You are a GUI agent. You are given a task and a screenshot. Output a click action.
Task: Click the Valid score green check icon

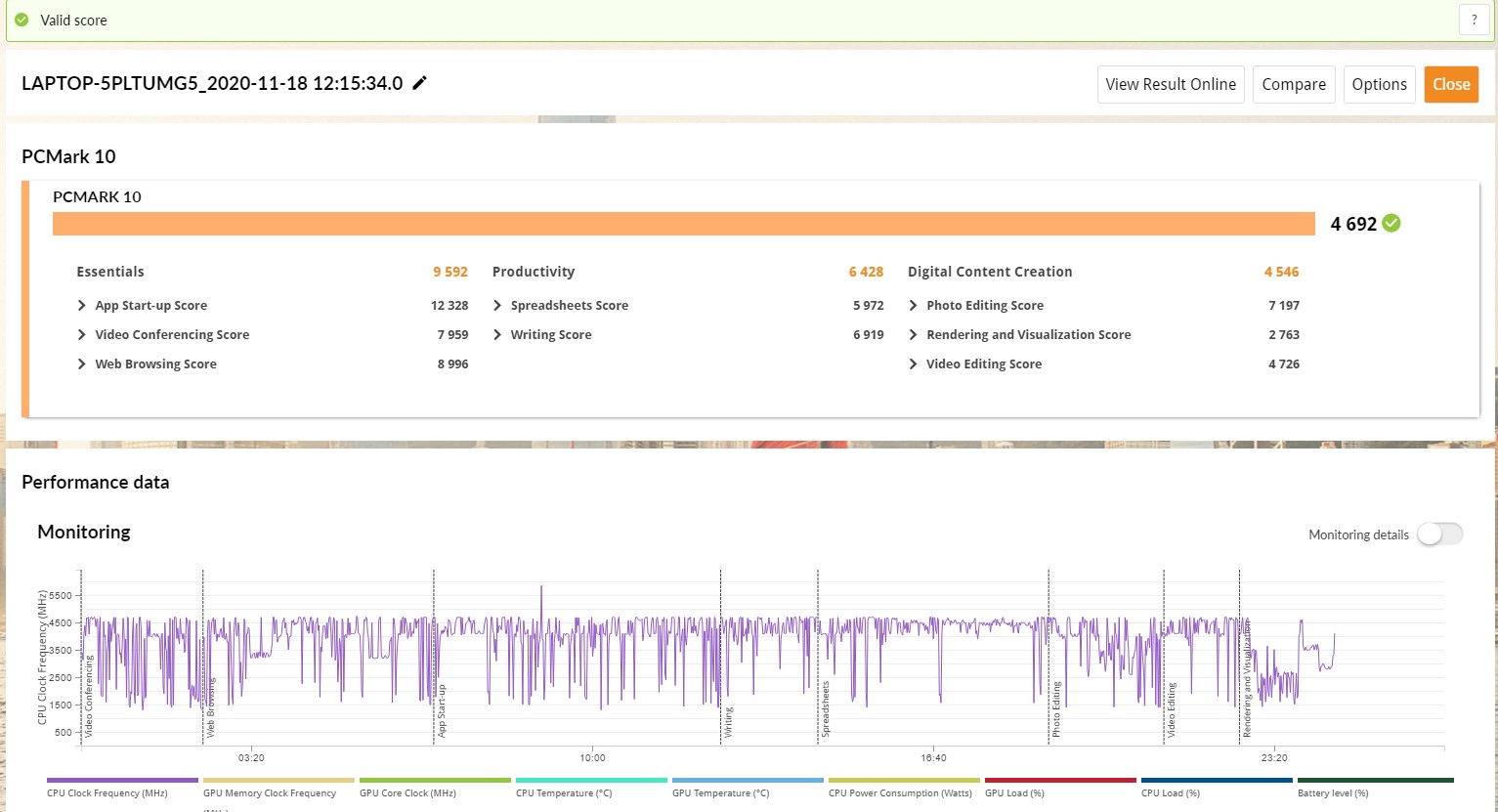pyautogui.click(x=21, y=20)
